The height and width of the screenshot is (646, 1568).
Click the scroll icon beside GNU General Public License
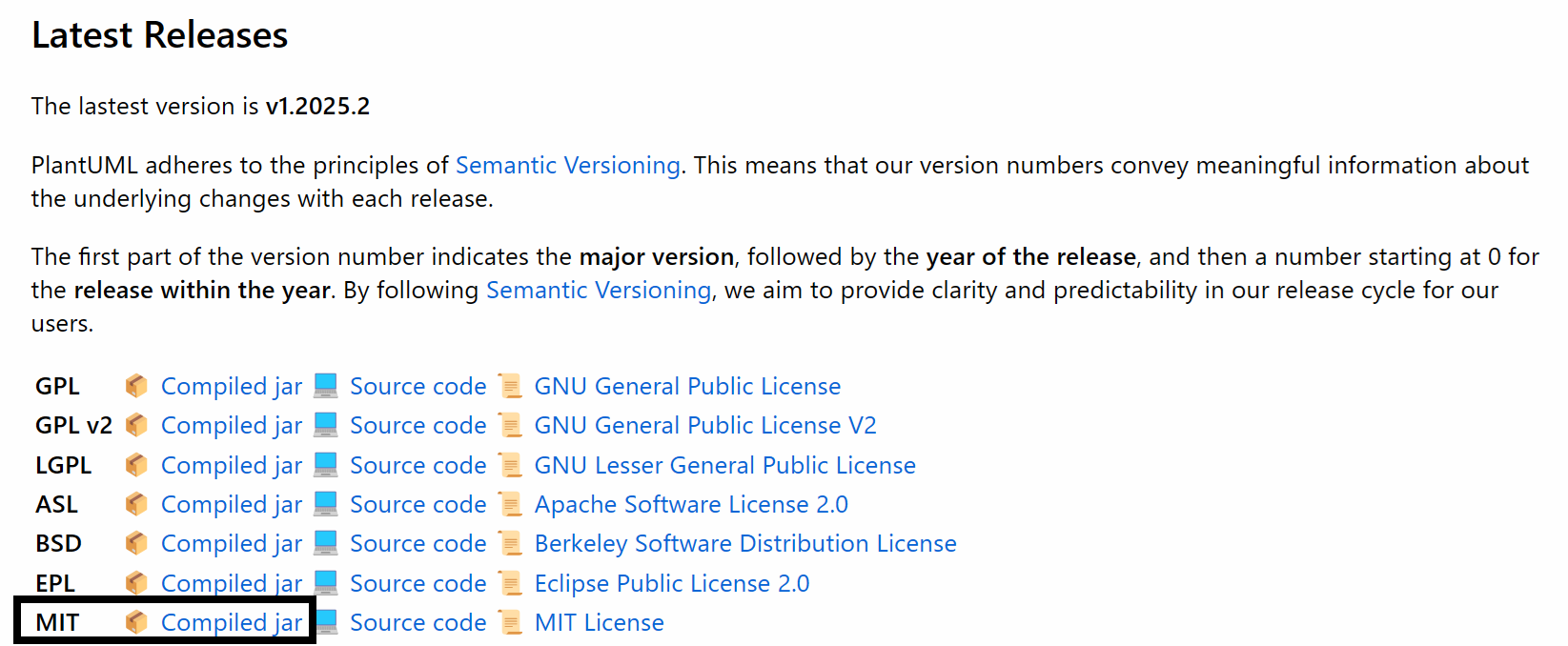(x=511, y=386)
